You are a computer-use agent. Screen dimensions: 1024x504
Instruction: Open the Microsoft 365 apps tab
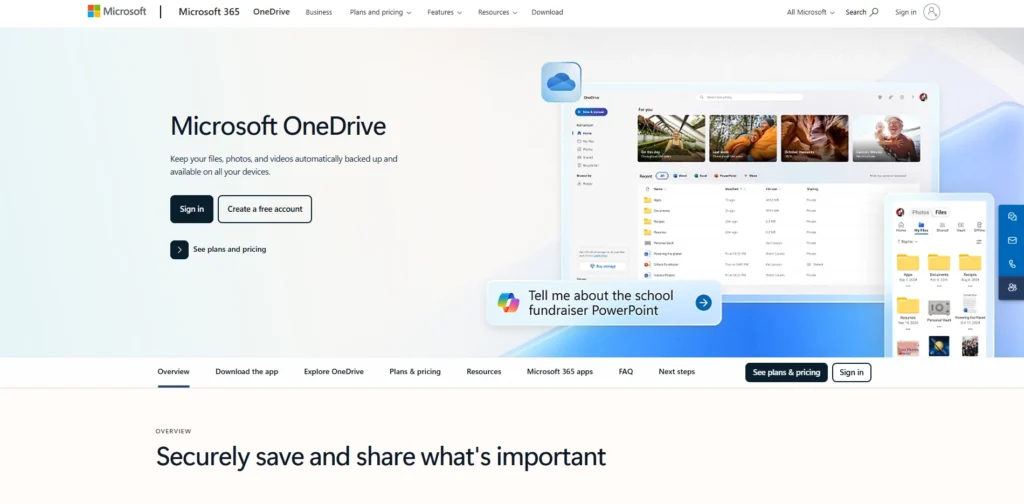point(560,371)
